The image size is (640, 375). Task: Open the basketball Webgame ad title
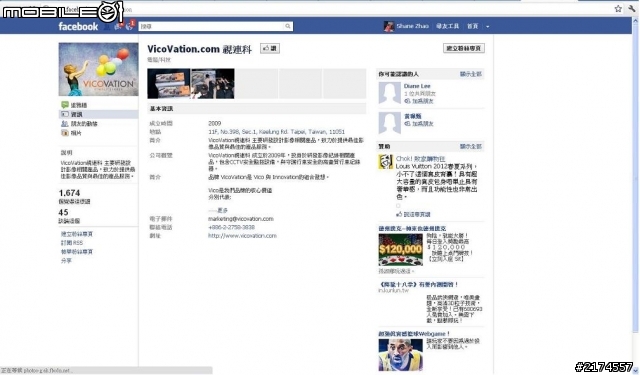(414, 334)
